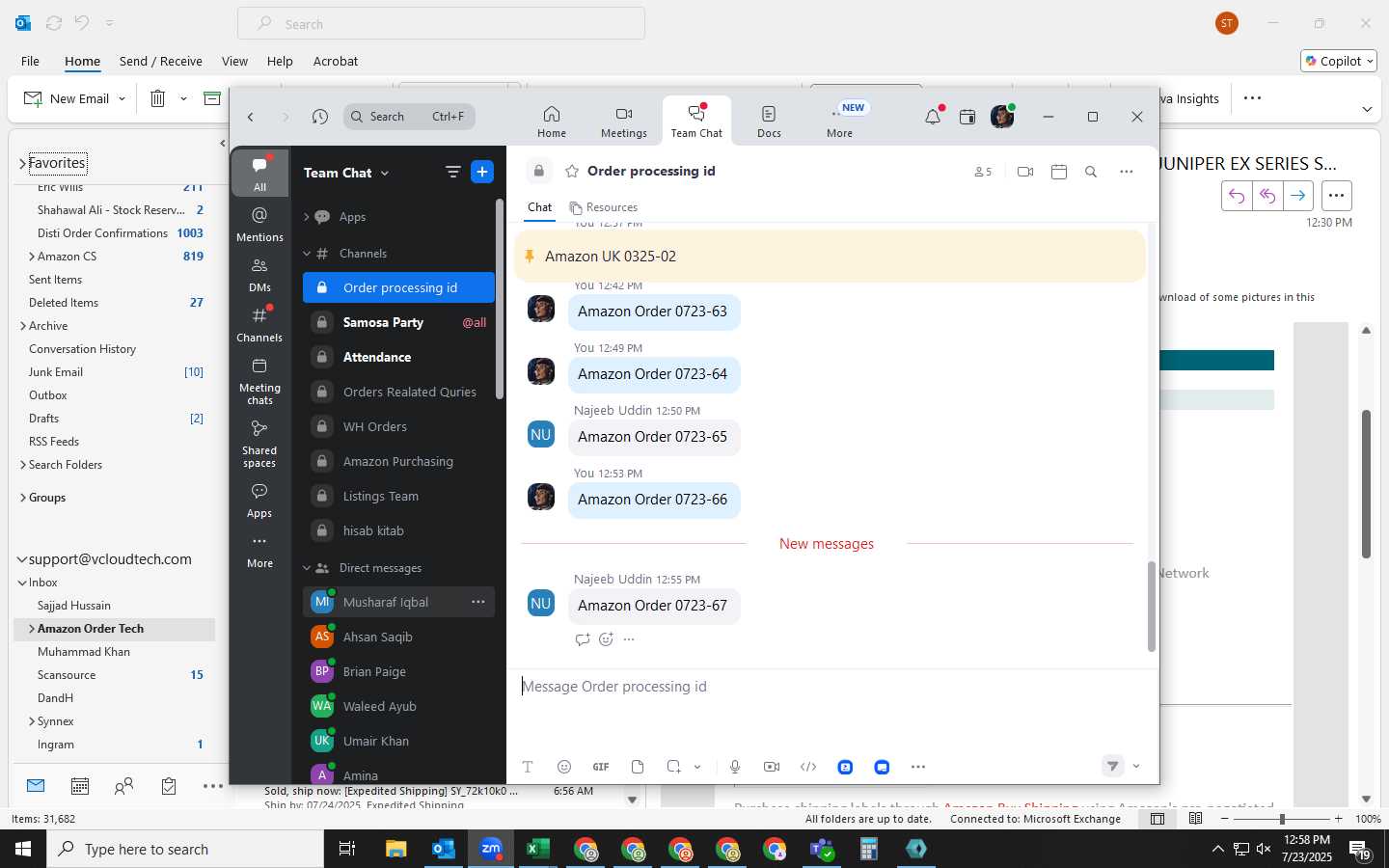Image resolution: width=1389 pixels, height=868 pixels.
Task: Open the Team Chat dropdown
Action: (347, 173)
